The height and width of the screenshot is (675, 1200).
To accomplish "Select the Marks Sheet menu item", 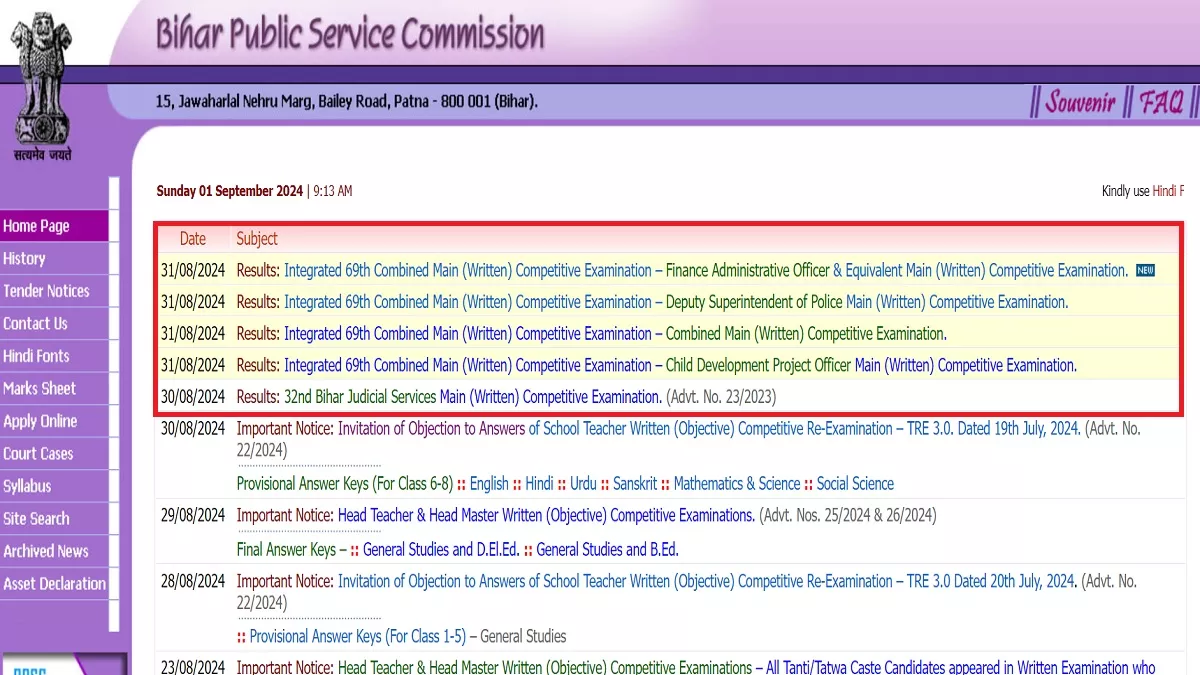I will click(54, 388).
